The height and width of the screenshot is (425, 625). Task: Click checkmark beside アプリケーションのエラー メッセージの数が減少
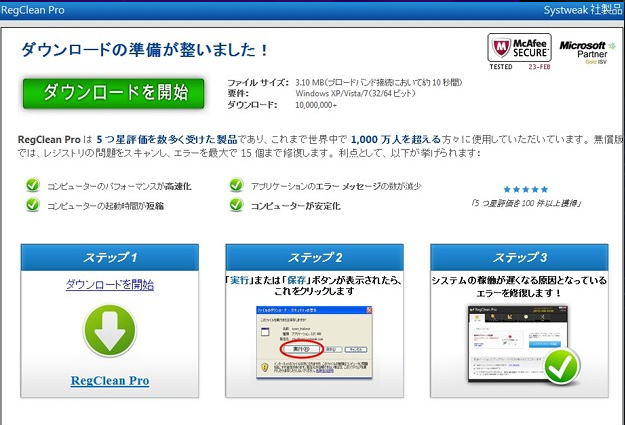[236, 185]
